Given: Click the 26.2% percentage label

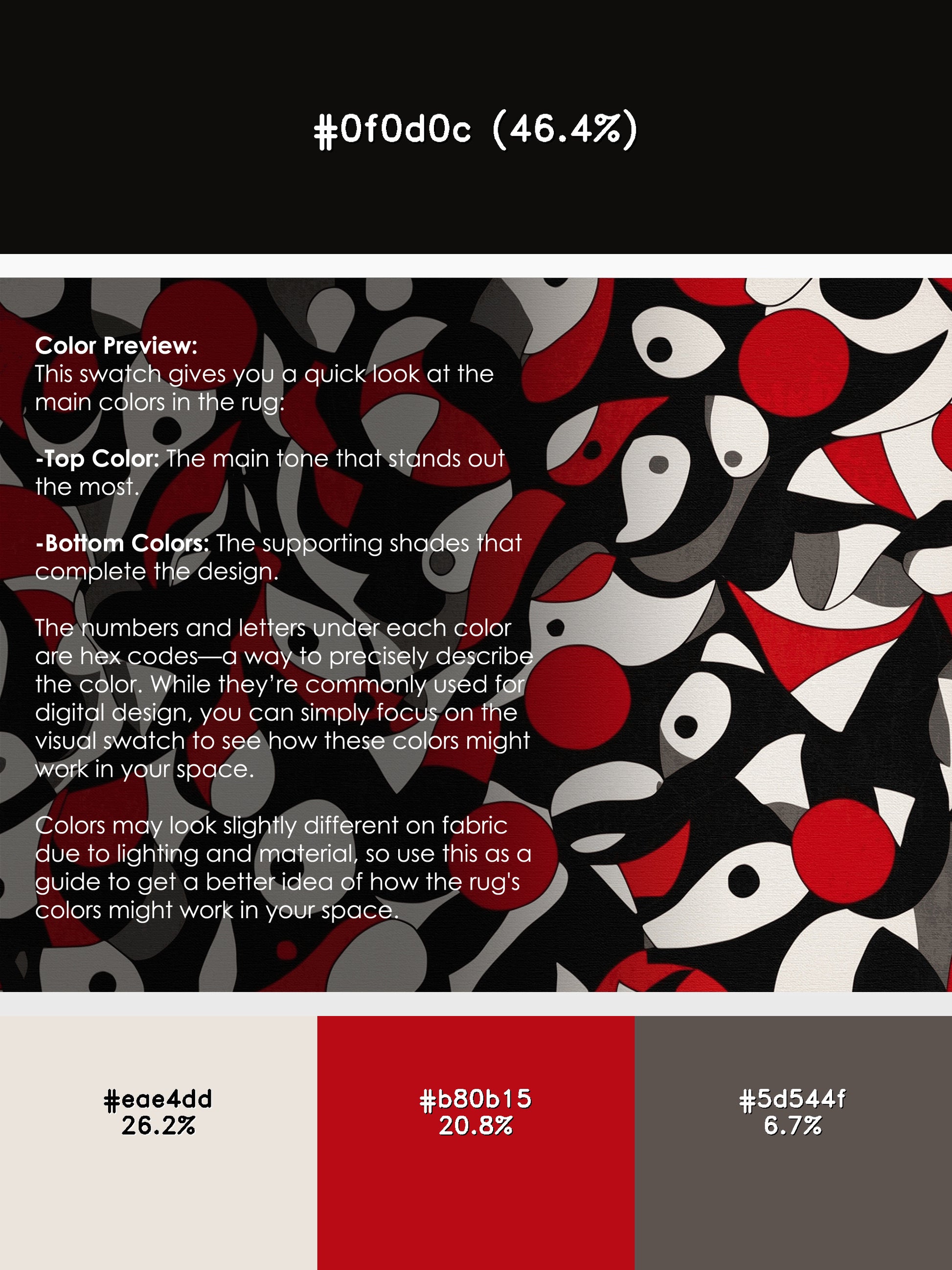Looking at the screenshot, I should coord(159,1126).
